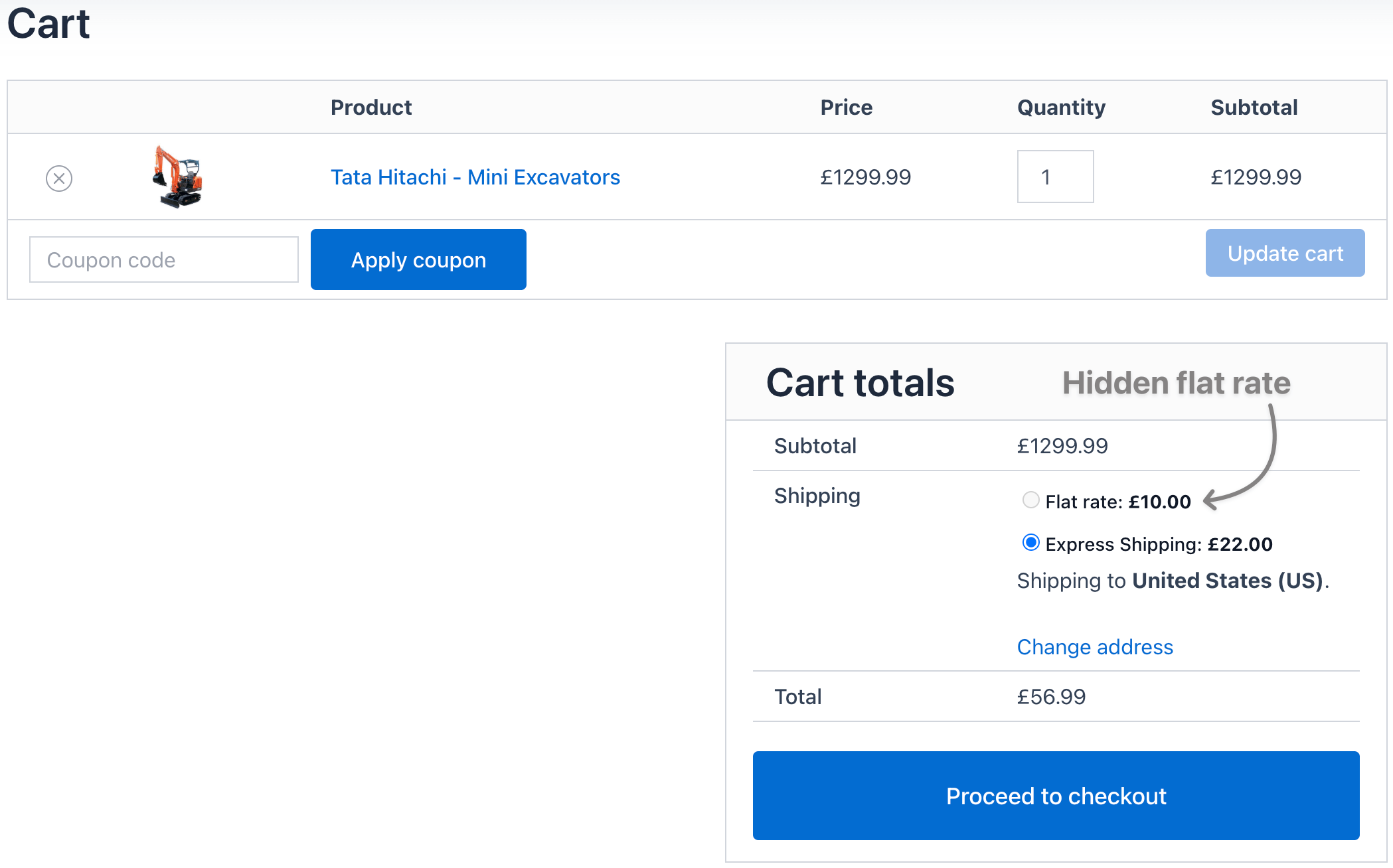The width and height of the screenshot is (1393, 868).
Task: Click the Flat rate £10.00 label
Action: [1117, 502]
